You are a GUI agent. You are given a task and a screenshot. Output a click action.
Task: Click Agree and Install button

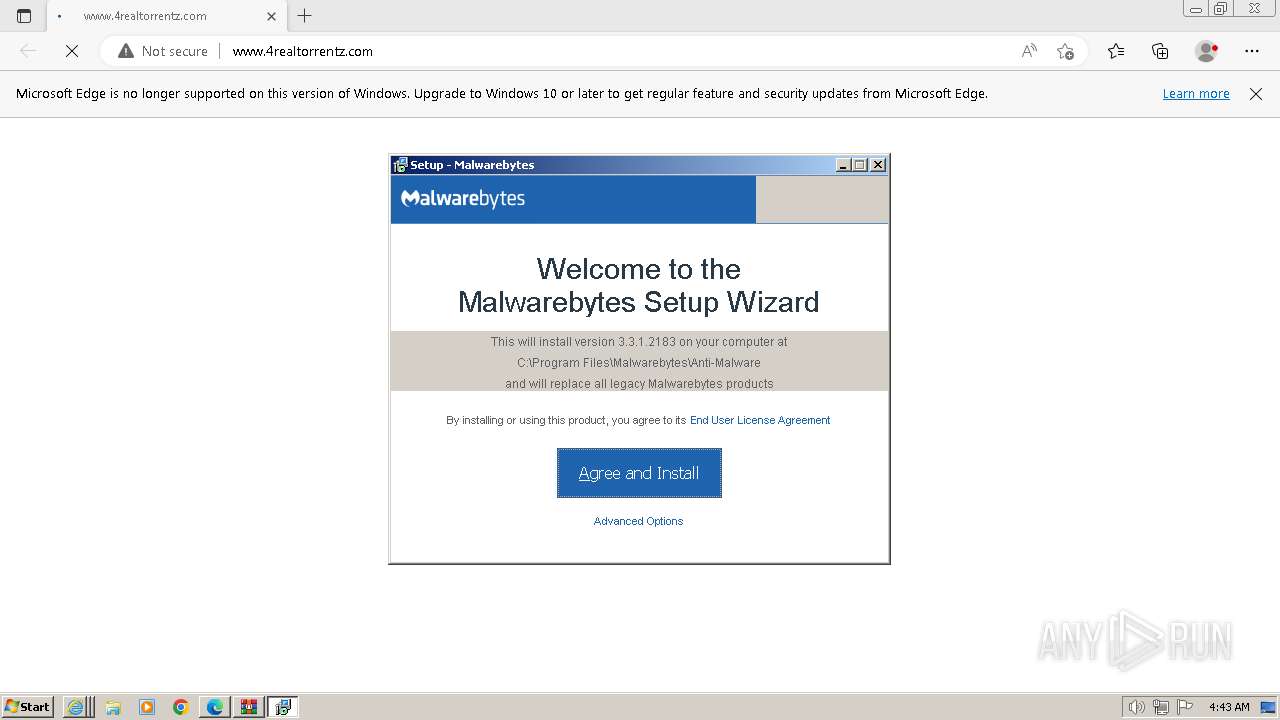tap(639, 473)
